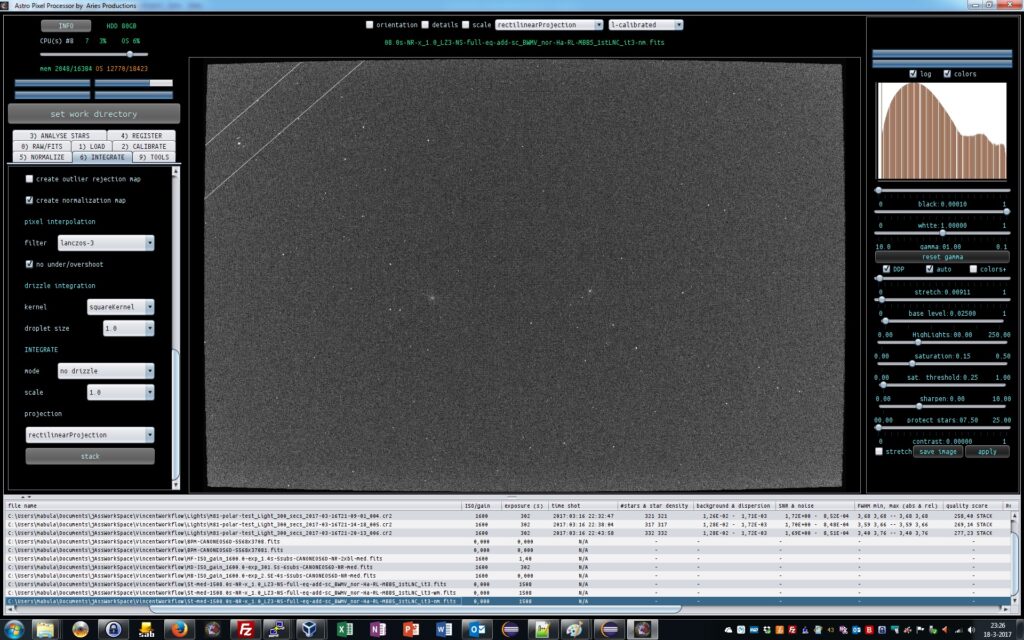Switch to the 3) ANALYSE STARS tab
This screenshot has width=1024, height=640.
(59, 136)
